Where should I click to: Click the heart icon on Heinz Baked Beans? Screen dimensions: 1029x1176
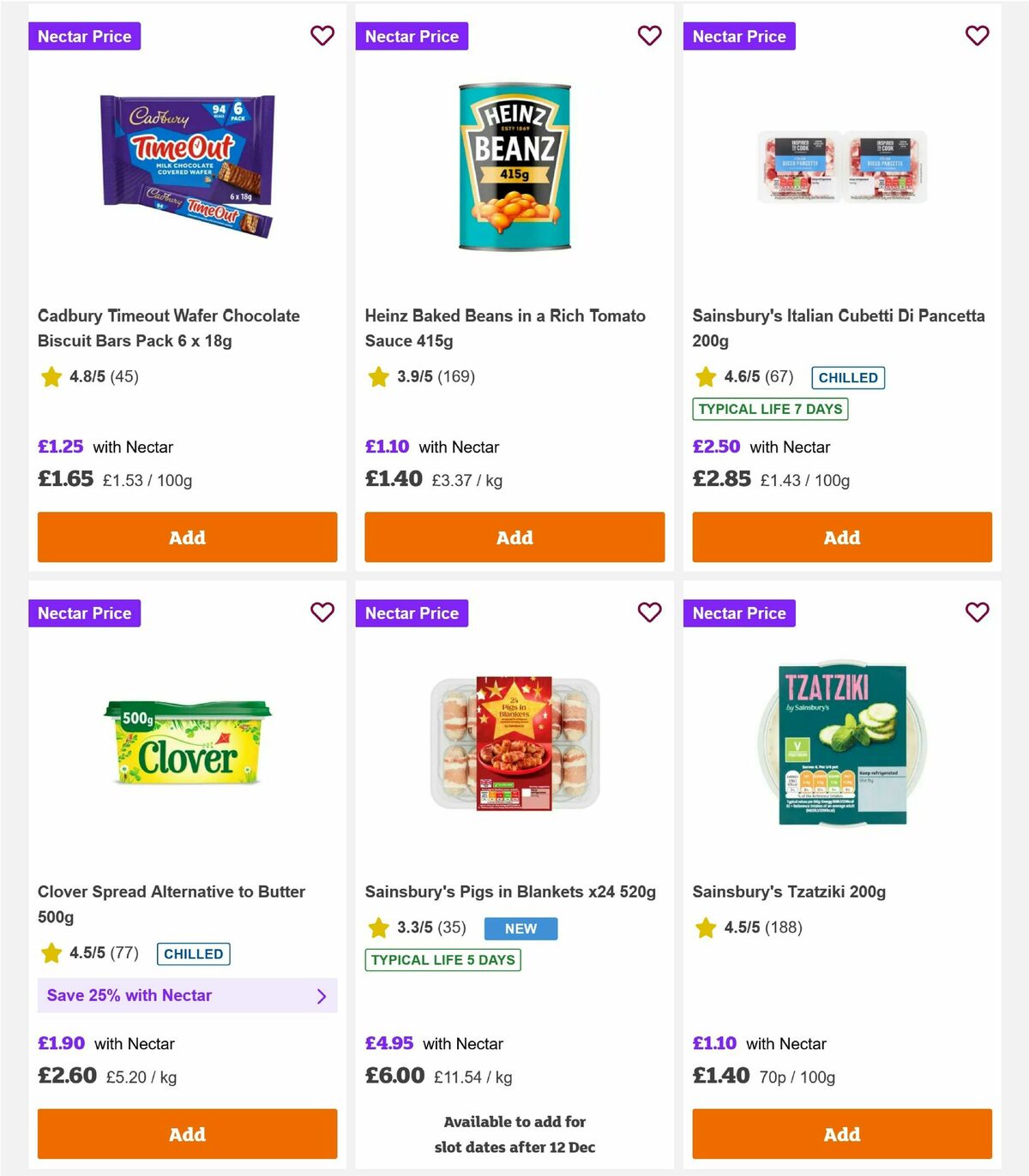(649, 36)
